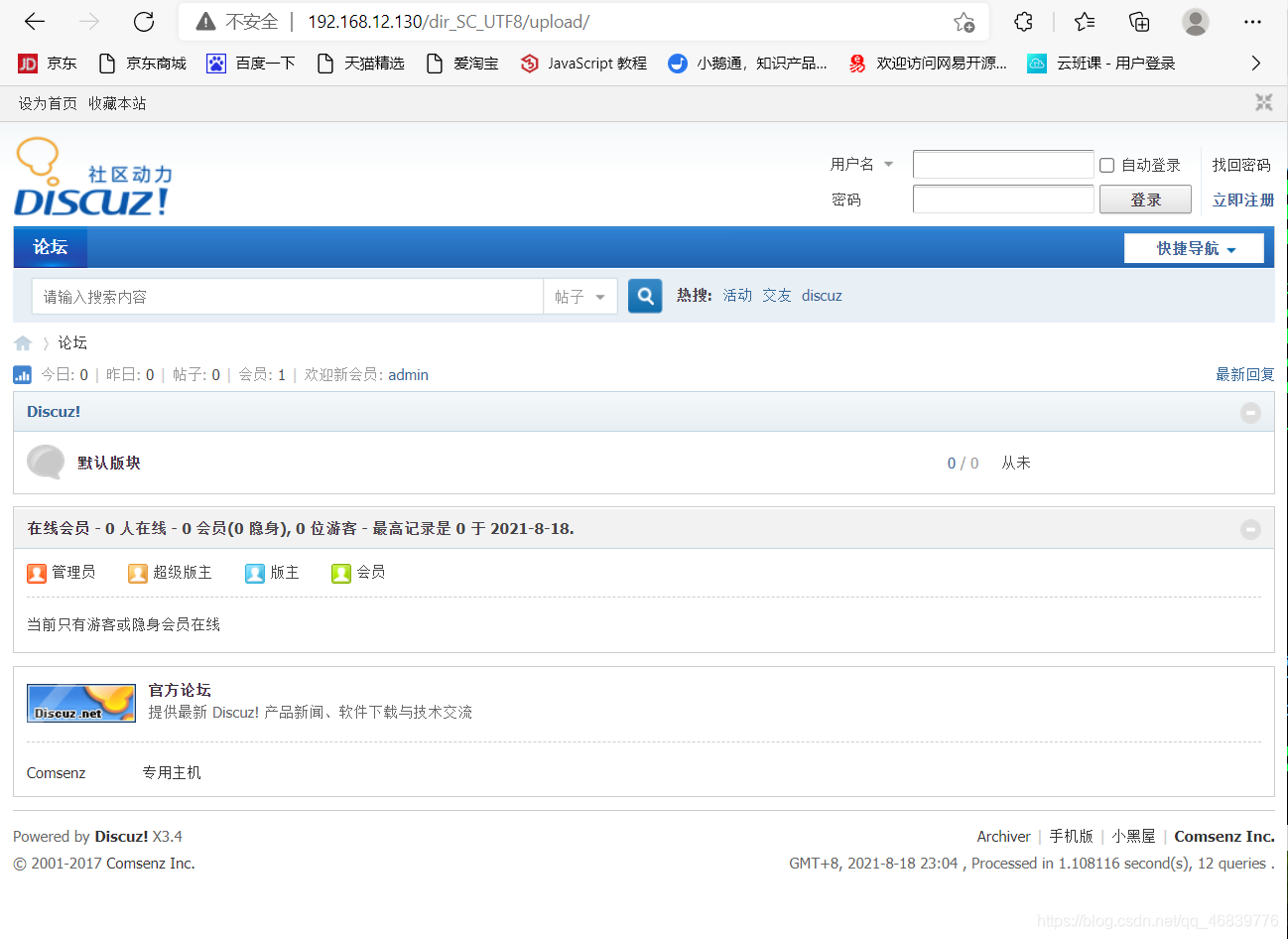This screenshot has height=939, width=1288.
Task: Click 最新回复 link
Action: [1245, 374]
